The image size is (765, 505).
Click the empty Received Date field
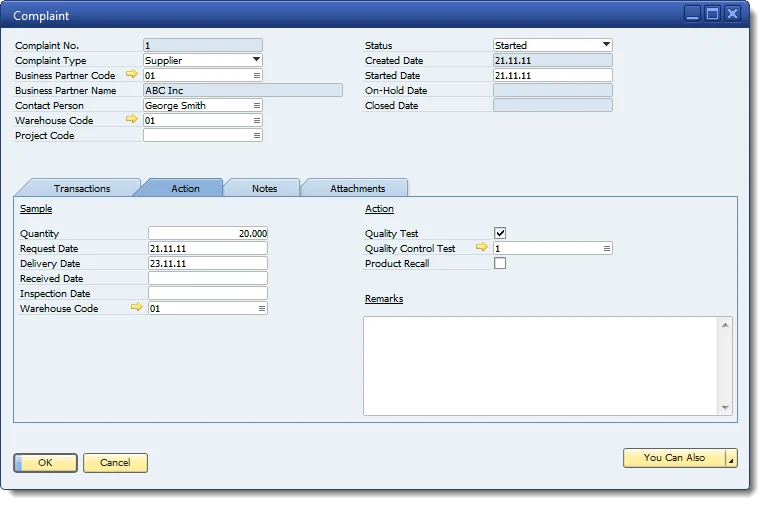tap(208, 279)
